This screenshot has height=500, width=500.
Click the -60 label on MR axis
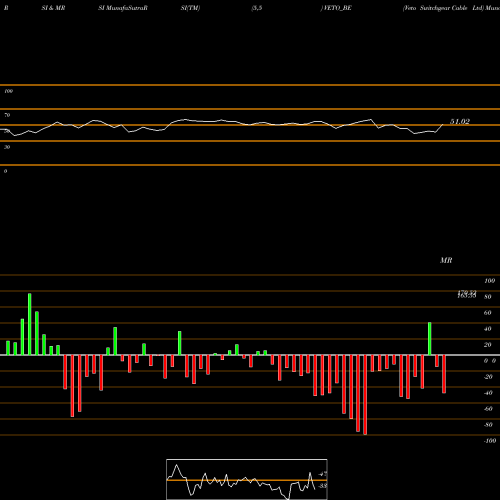[488, 409]
